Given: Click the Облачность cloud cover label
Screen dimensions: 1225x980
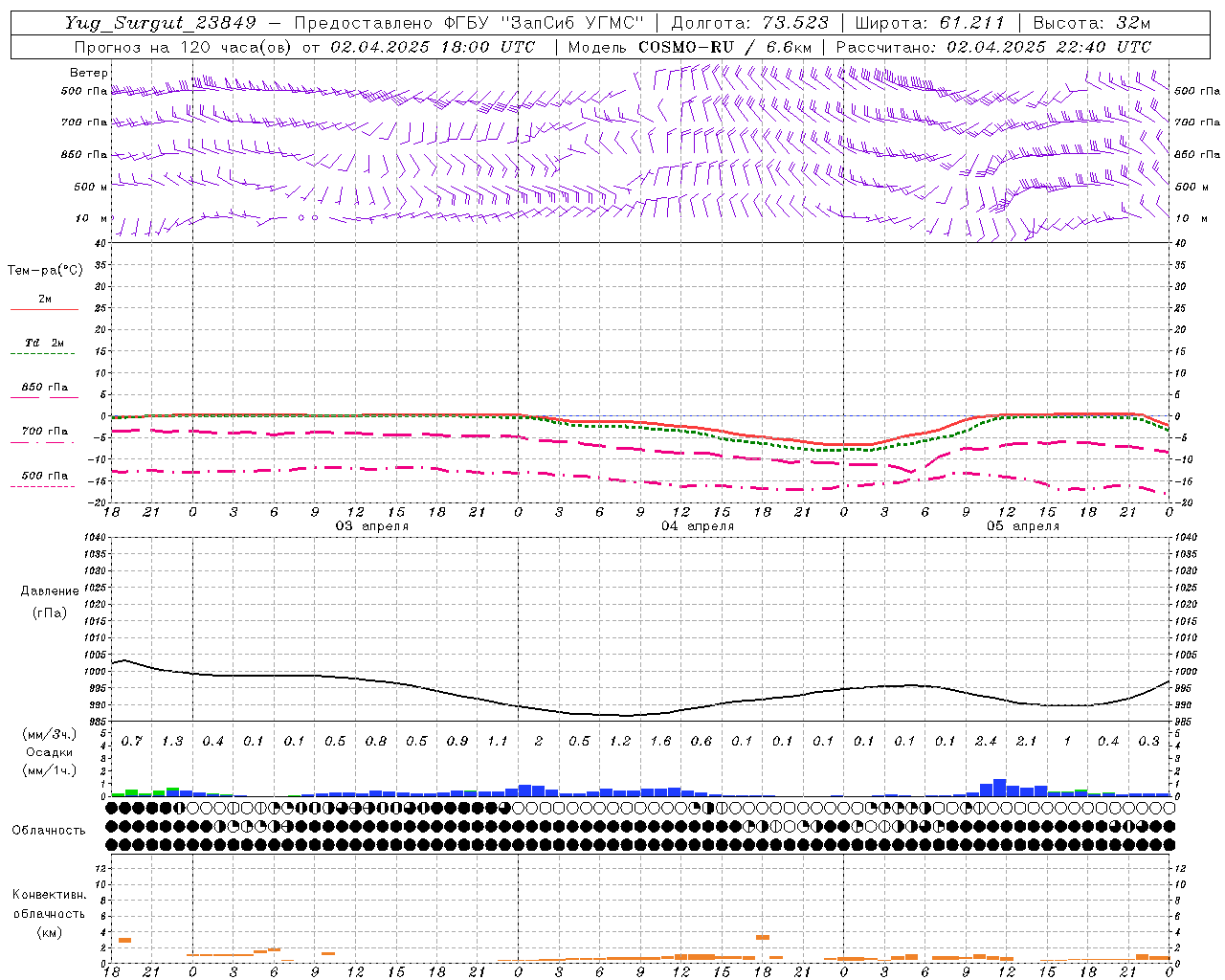Looking at the screenshot, I should tap(49, 831).
